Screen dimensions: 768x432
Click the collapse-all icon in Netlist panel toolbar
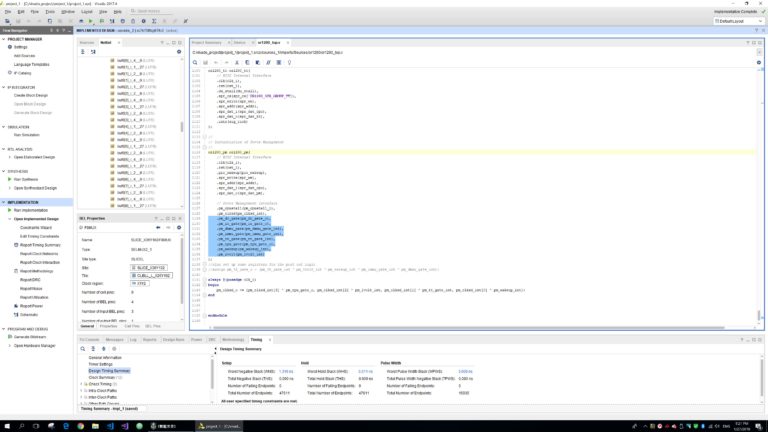pos(83,51)
